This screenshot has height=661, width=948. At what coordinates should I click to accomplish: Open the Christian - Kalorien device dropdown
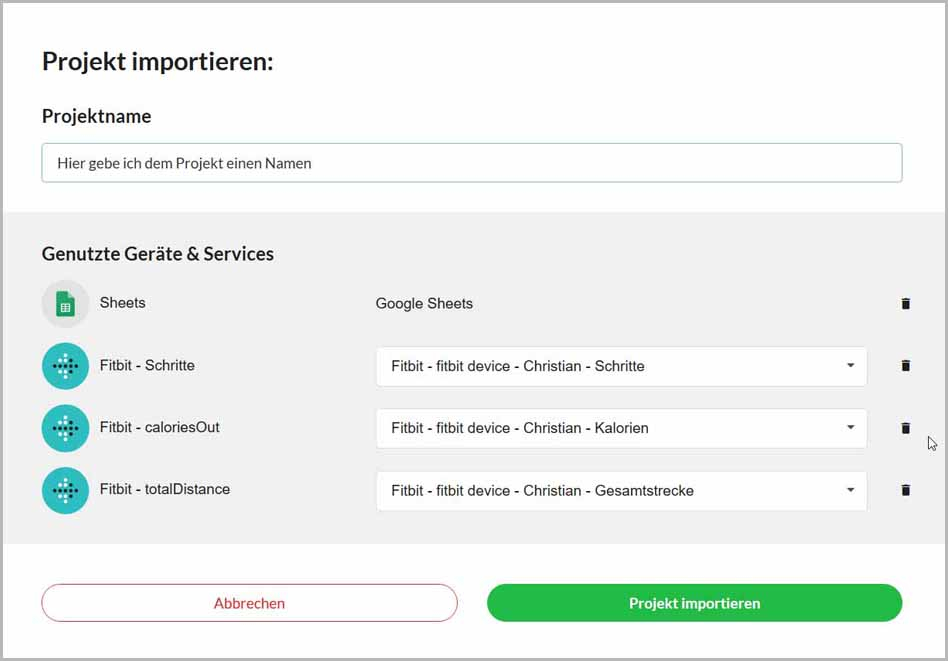click(621, 428)
